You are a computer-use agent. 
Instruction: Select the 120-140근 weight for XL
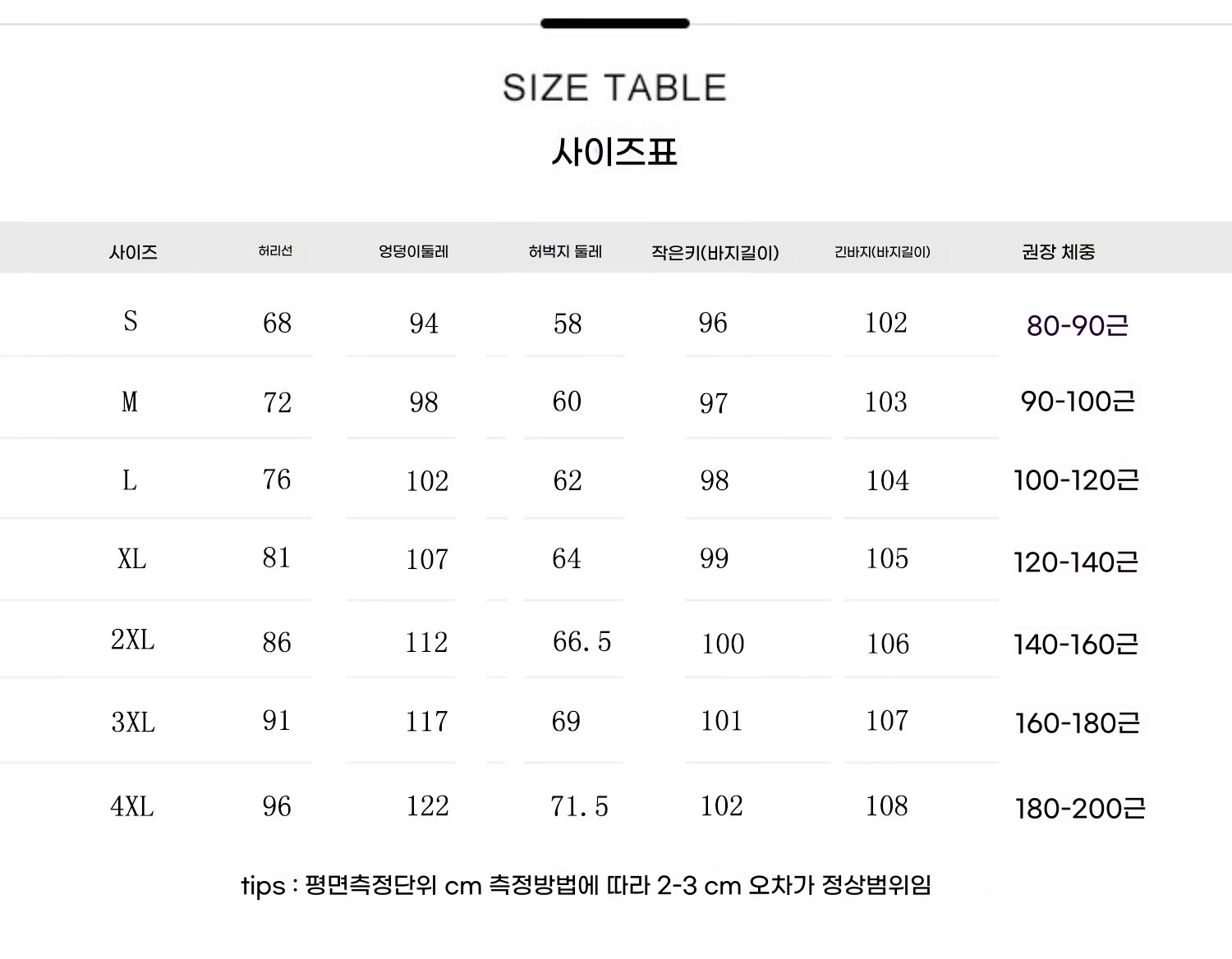coord(1076,562)
